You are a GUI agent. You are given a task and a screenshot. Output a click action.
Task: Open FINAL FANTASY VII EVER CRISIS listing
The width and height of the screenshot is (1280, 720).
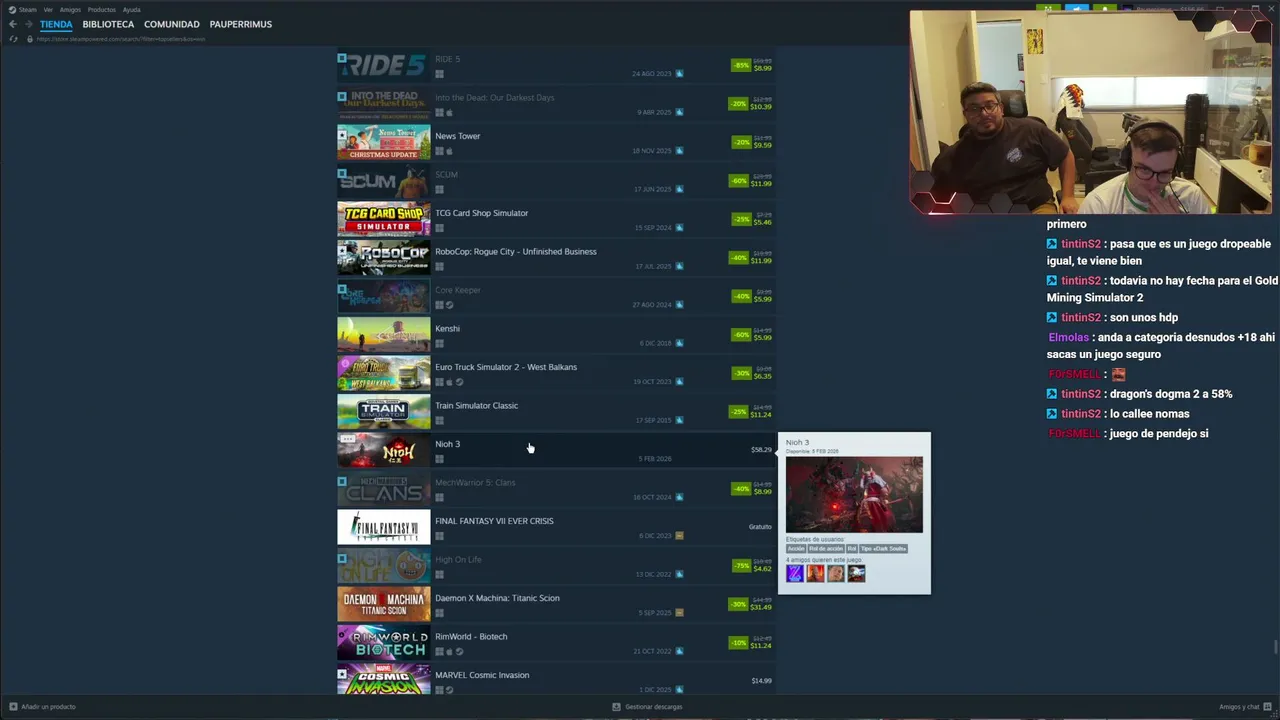click(556, 528)
